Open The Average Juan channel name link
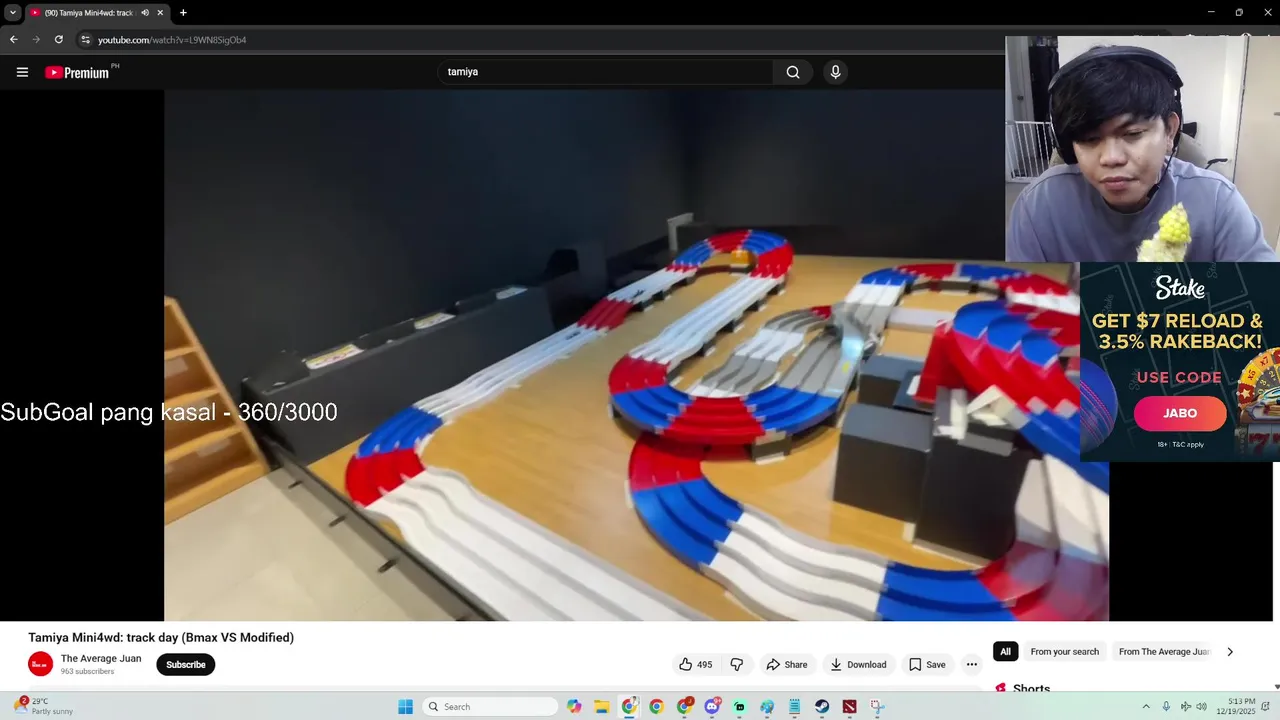 click(101, 658)
